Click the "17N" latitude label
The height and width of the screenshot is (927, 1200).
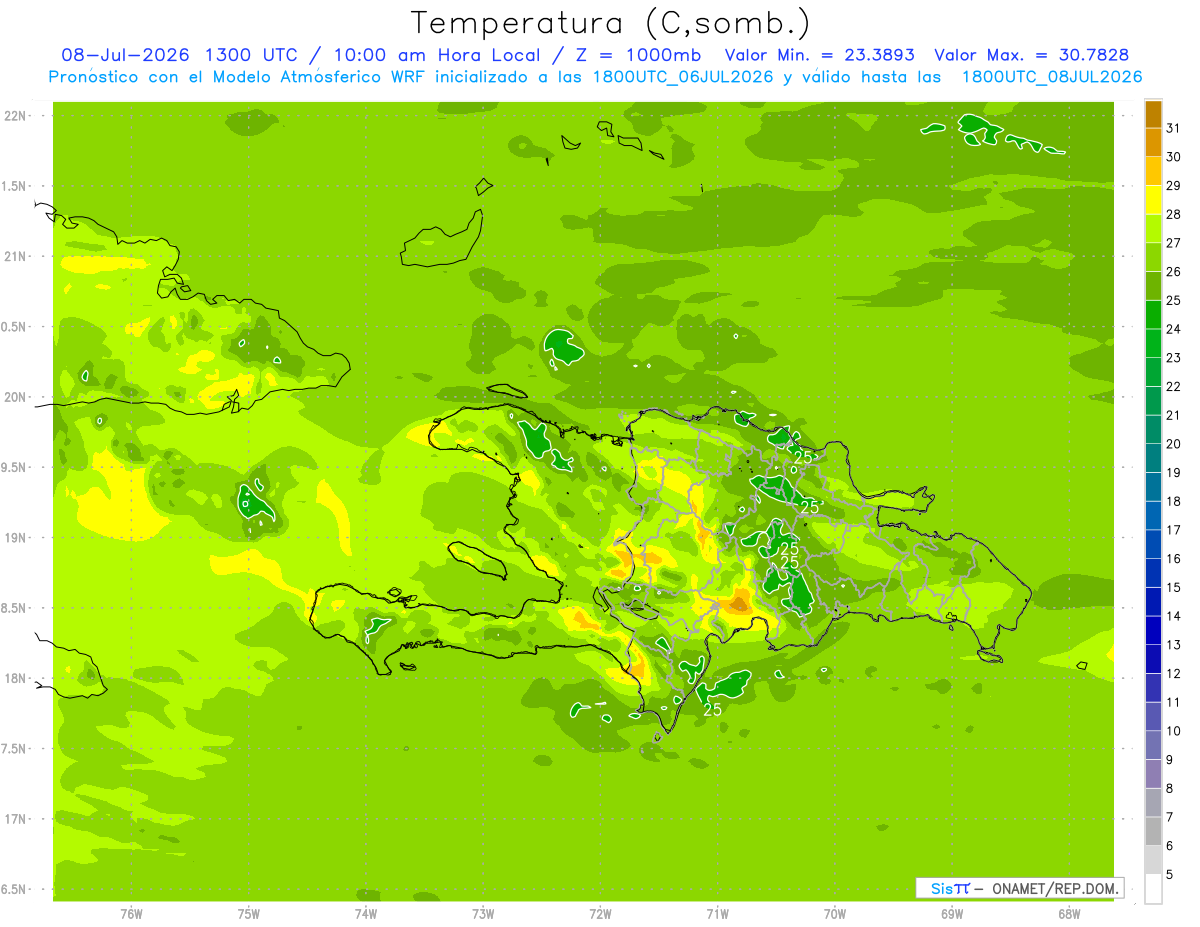tap(15, 819)
